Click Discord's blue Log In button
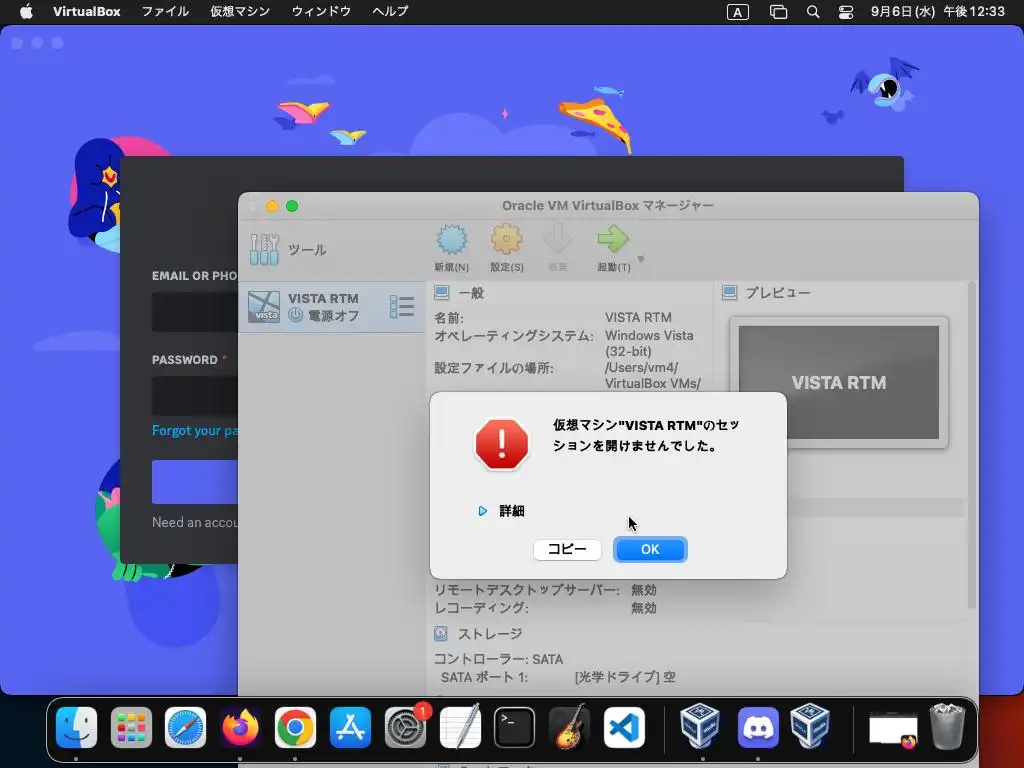Image resolution: width=1024 pixels, height=768 pixels. click(x=195, y=482)
